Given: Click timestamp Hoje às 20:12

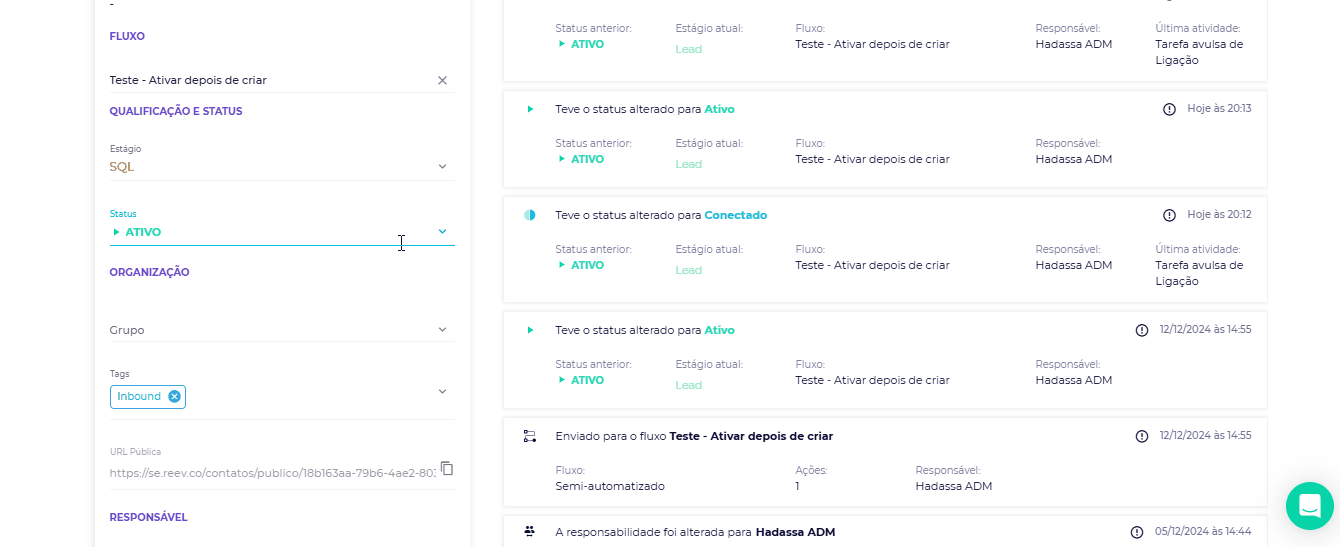Looking at the screenshot, I should 1219,215.
